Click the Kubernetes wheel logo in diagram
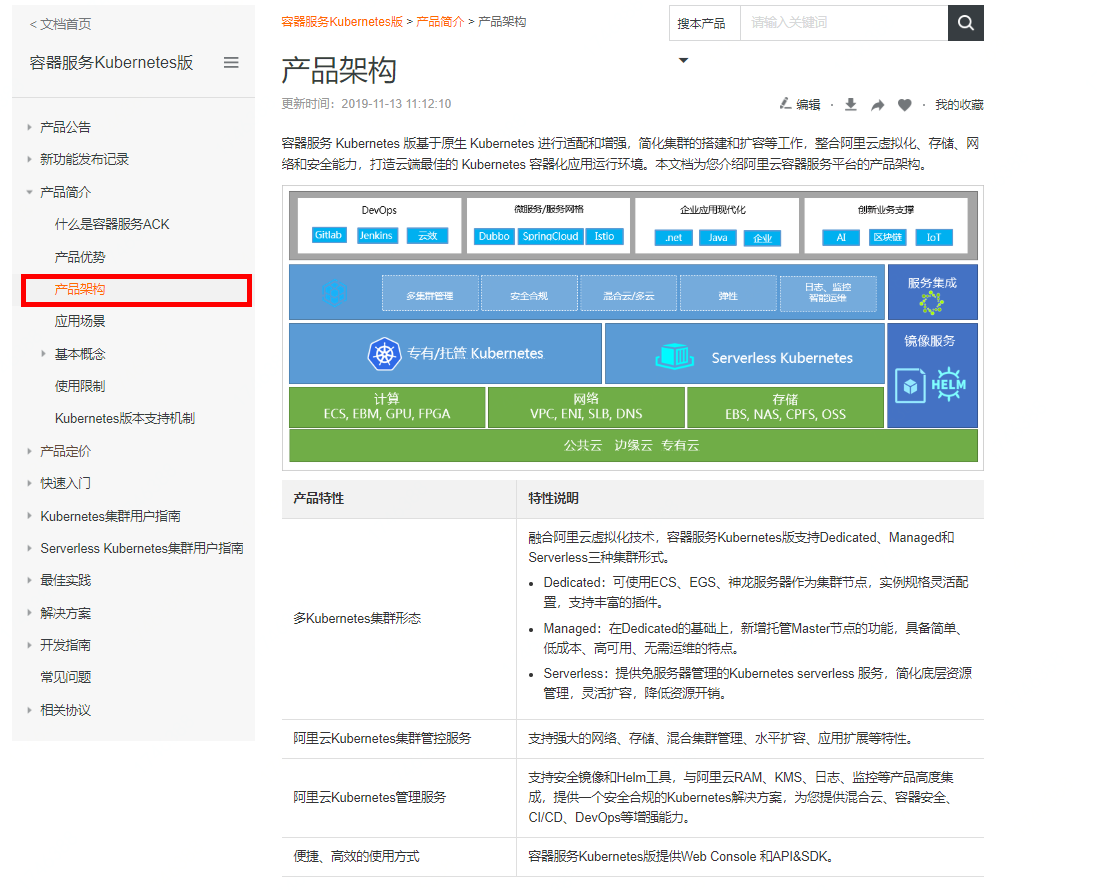This screenshot has width=1097, height=890. tap(384, 354)
